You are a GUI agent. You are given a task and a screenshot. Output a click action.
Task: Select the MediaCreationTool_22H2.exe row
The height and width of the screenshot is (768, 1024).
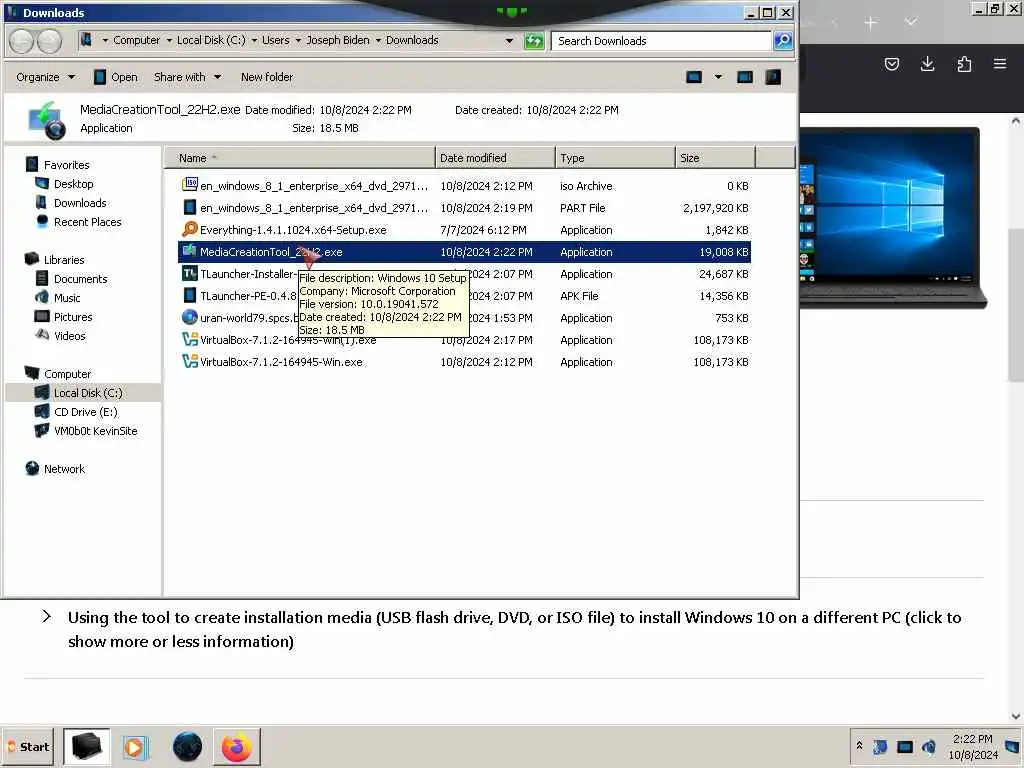(x=464, y=252)
